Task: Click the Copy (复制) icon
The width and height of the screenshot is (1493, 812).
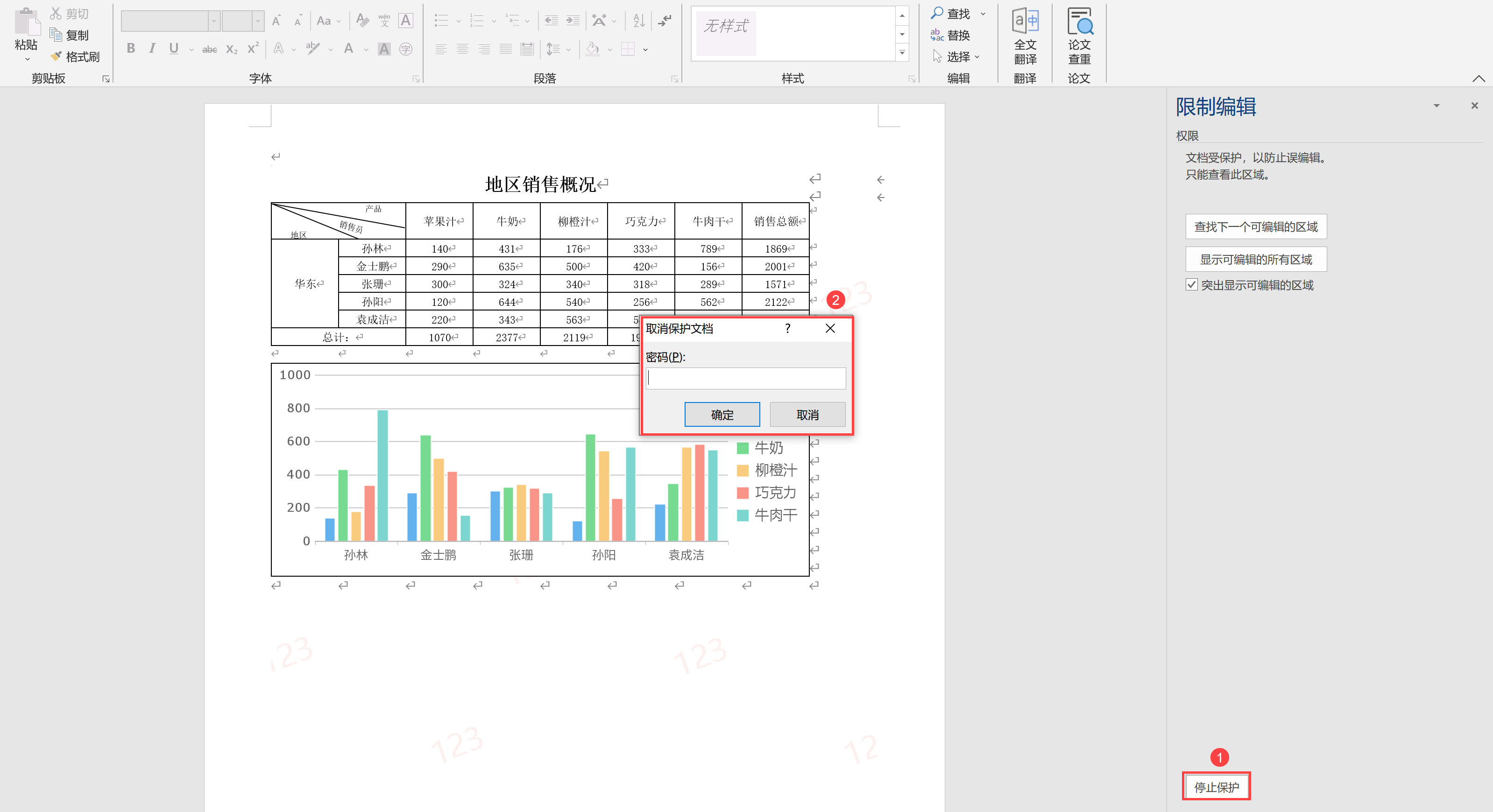Action: [56, 35]
